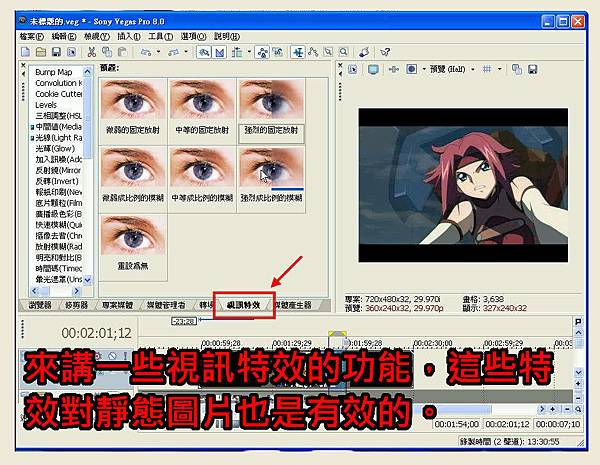Click the external monitor icon in the preview toolbar

373,70
